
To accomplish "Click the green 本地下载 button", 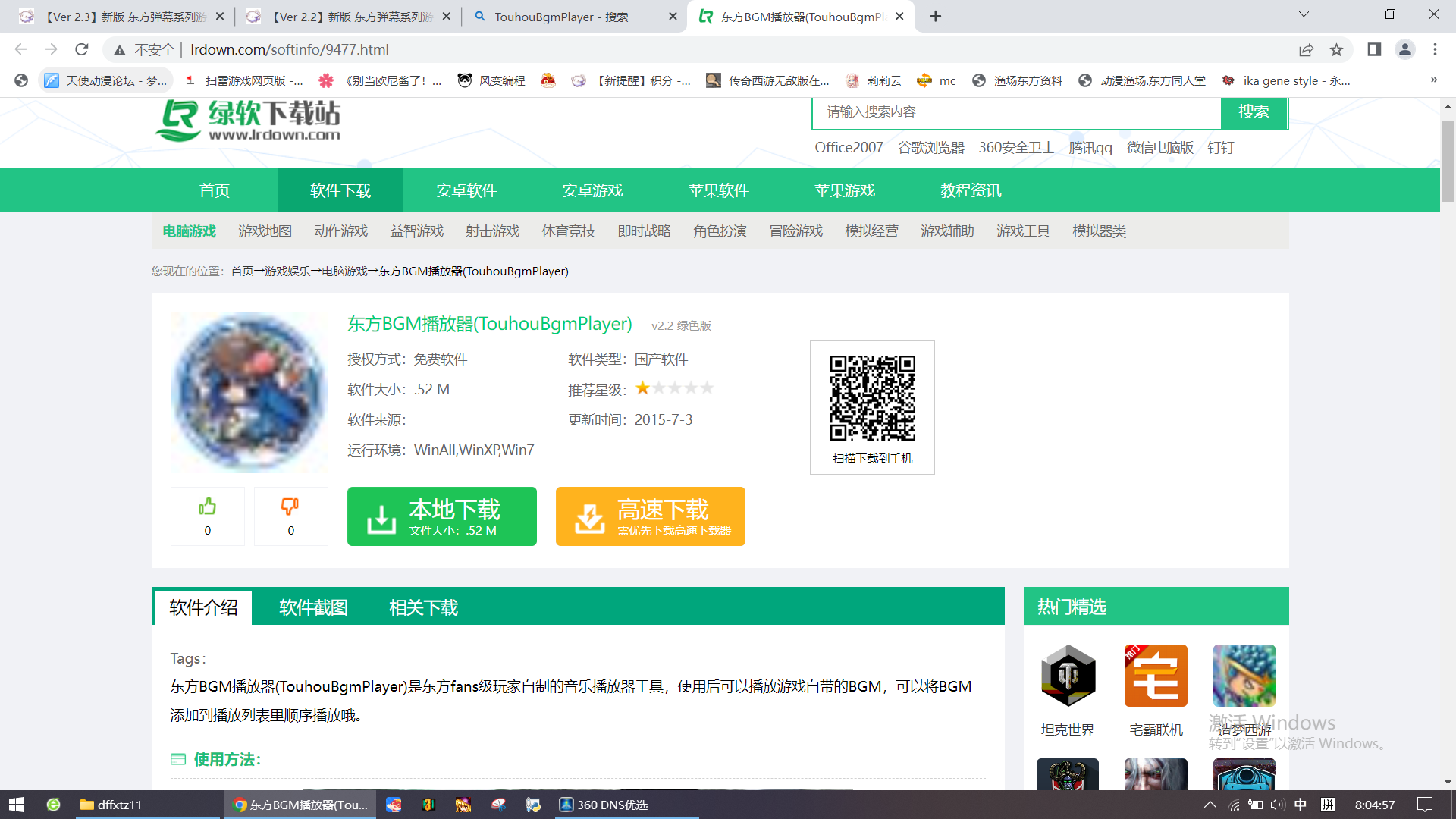I will point(441,516).
